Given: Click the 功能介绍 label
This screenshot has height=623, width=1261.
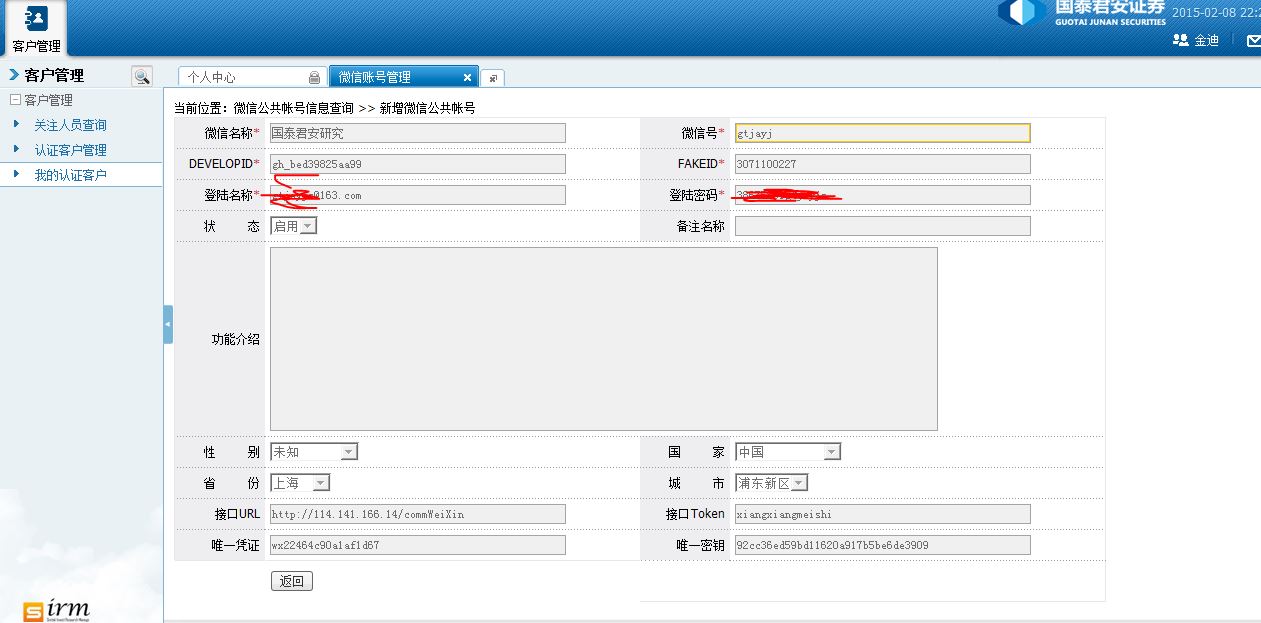Looking at the screenshot, I should [235, 339].
